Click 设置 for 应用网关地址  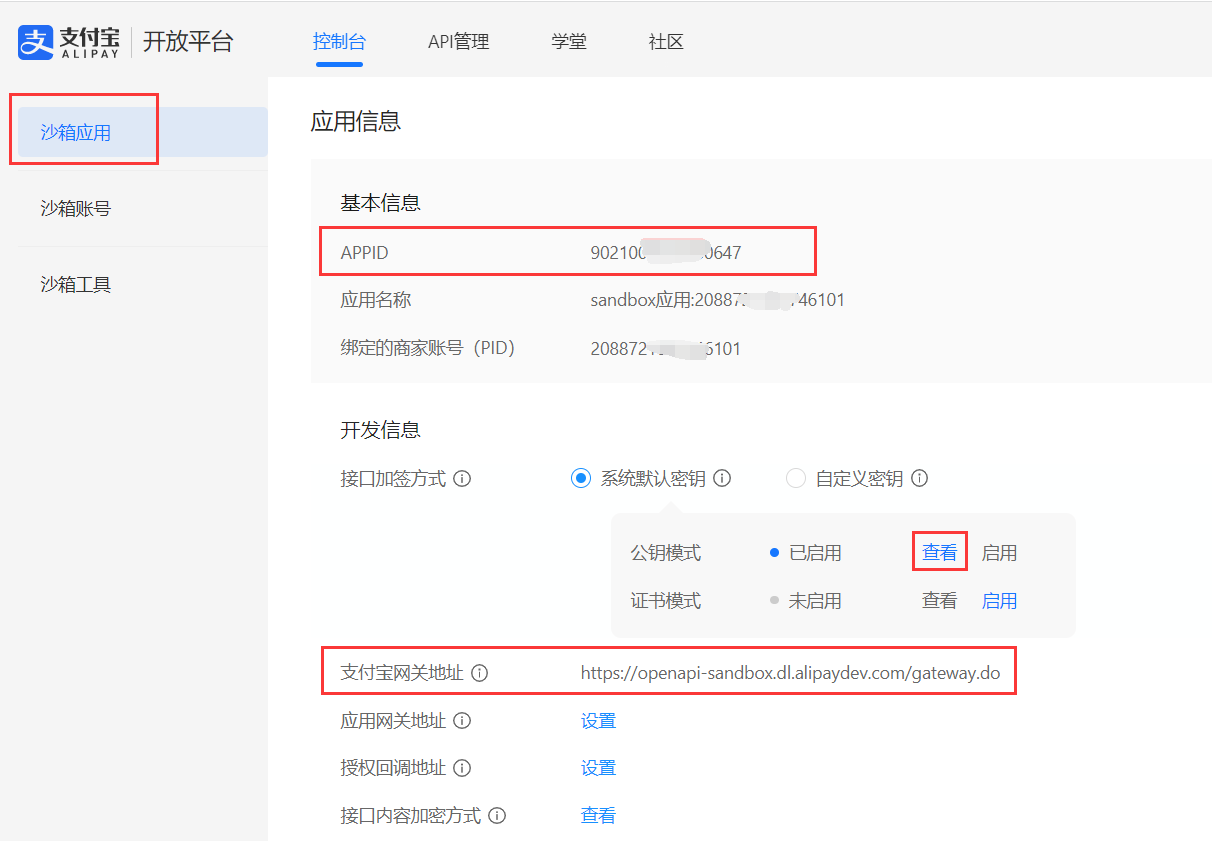click(599, 721)
